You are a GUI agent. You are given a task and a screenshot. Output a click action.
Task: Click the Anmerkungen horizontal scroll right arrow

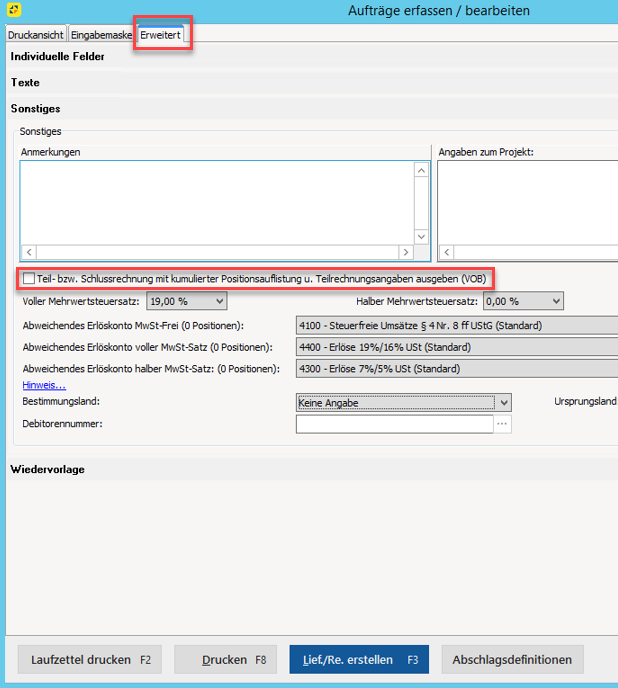pyautogui.click(x=405, y=253)
